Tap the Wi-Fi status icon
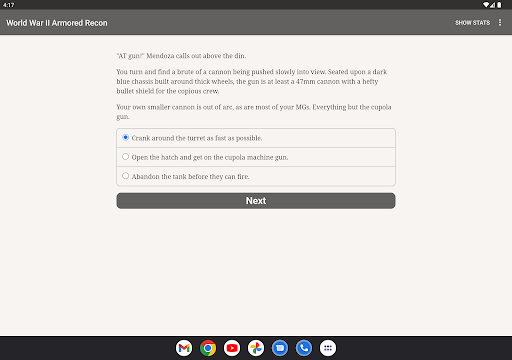Viewport: 512px width, 360px height. 486,5
